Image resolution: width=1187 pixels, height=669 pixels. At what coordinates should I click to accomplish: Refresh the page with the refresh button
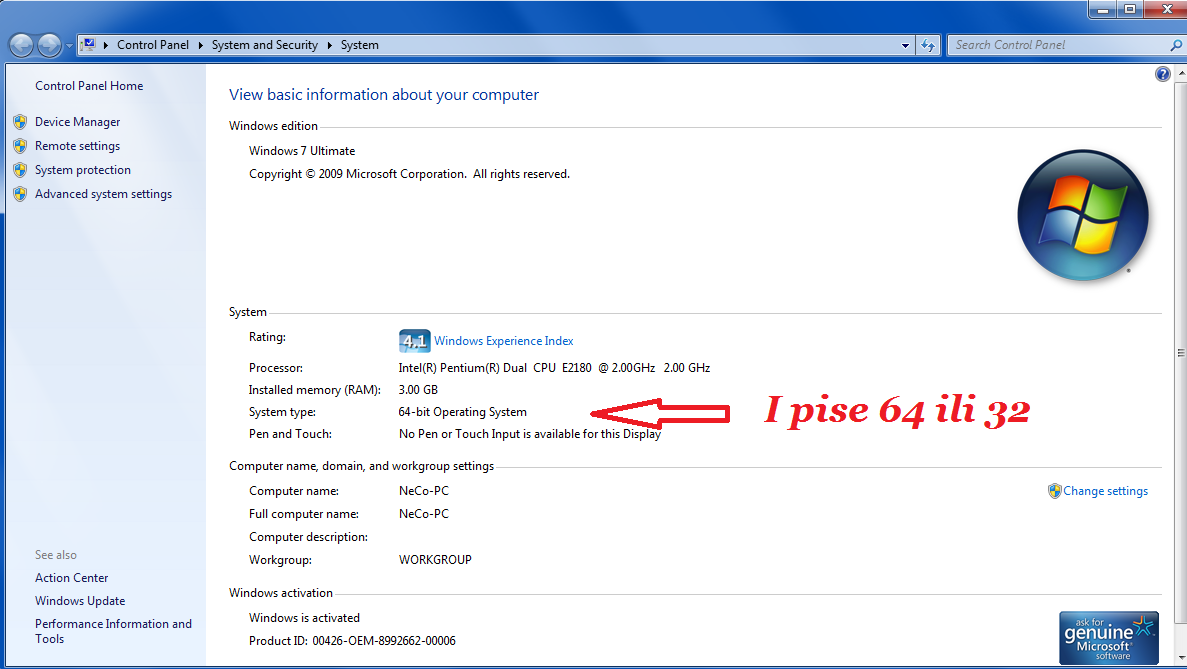928,45
